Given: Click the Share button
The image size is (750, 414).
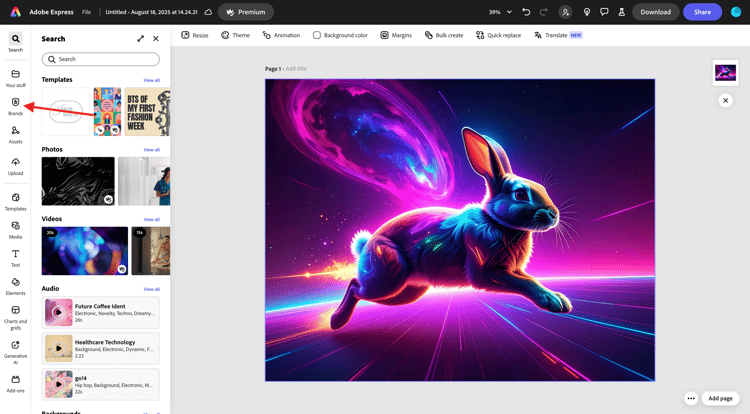Looking at the screenshot, I should tap(702, 12).
